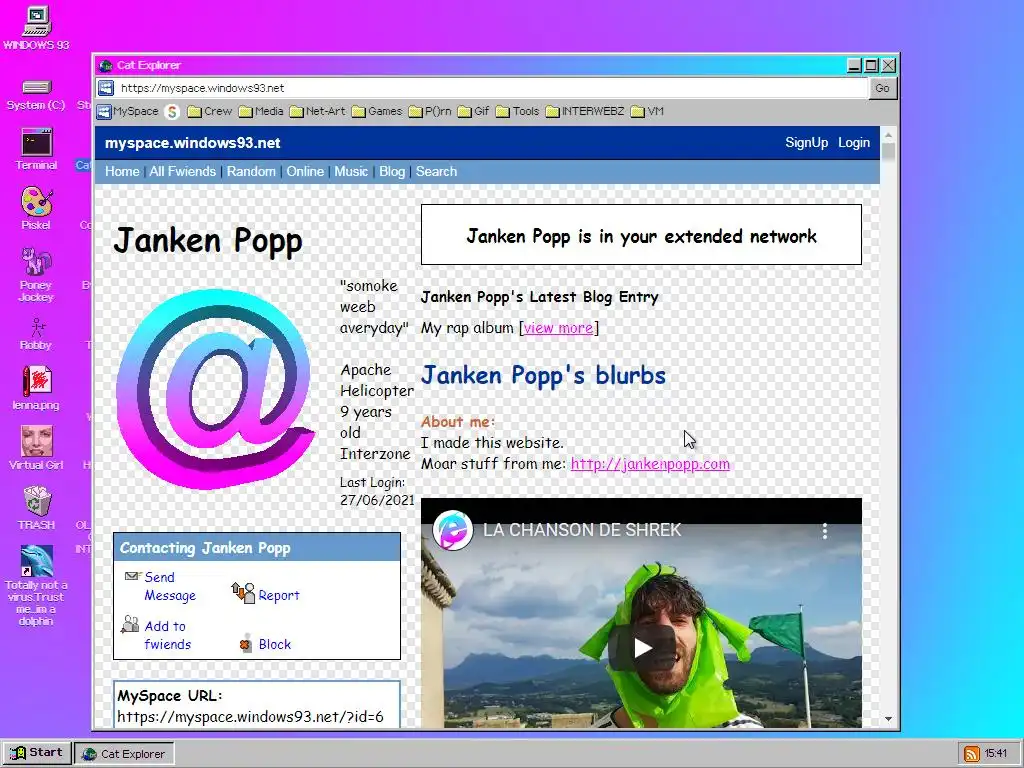
Task: Open the Crew bookmarks folder
Action: tap(210, 111)
